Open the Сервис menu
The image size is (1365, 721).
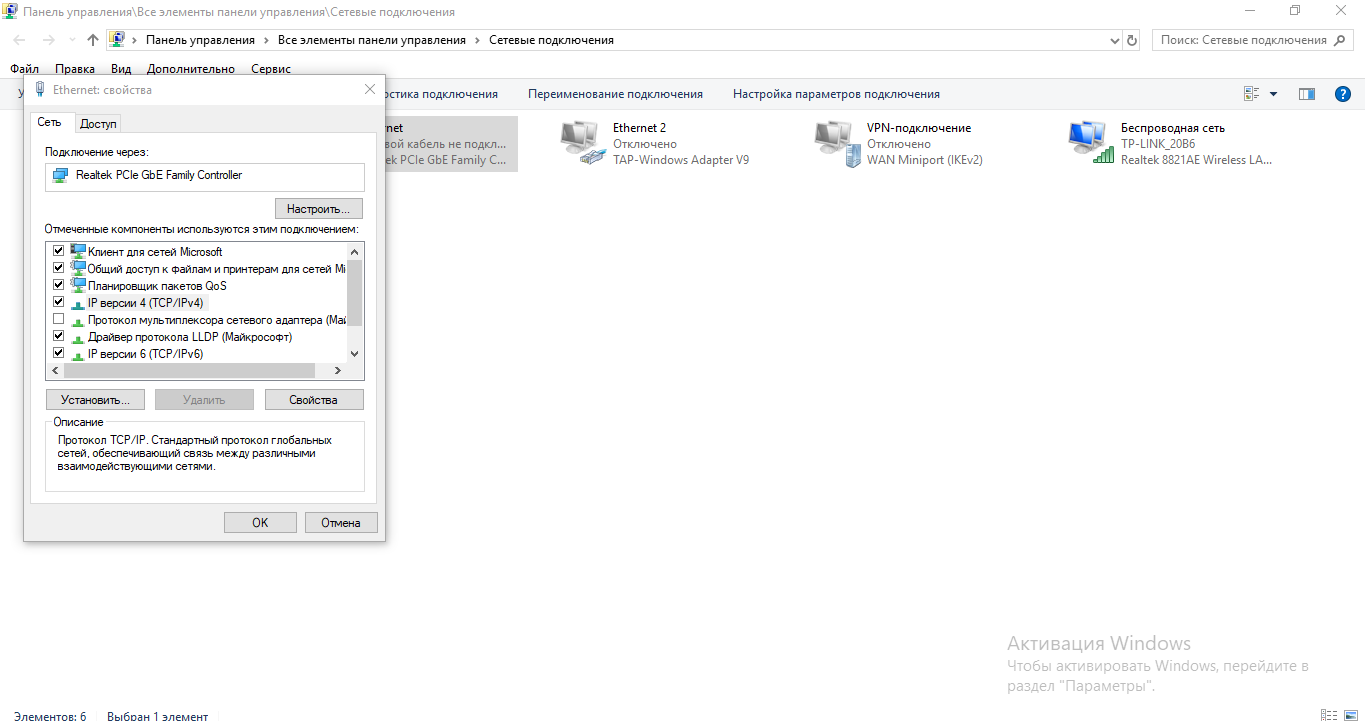271,69
